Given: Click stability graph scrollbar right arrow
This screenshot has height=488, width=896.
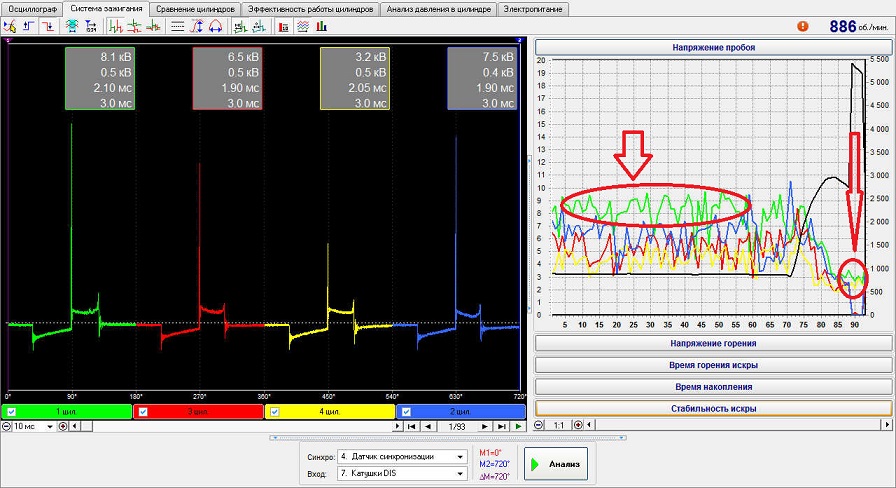Looking at the screenshot, I should click(x=887, y=425).
